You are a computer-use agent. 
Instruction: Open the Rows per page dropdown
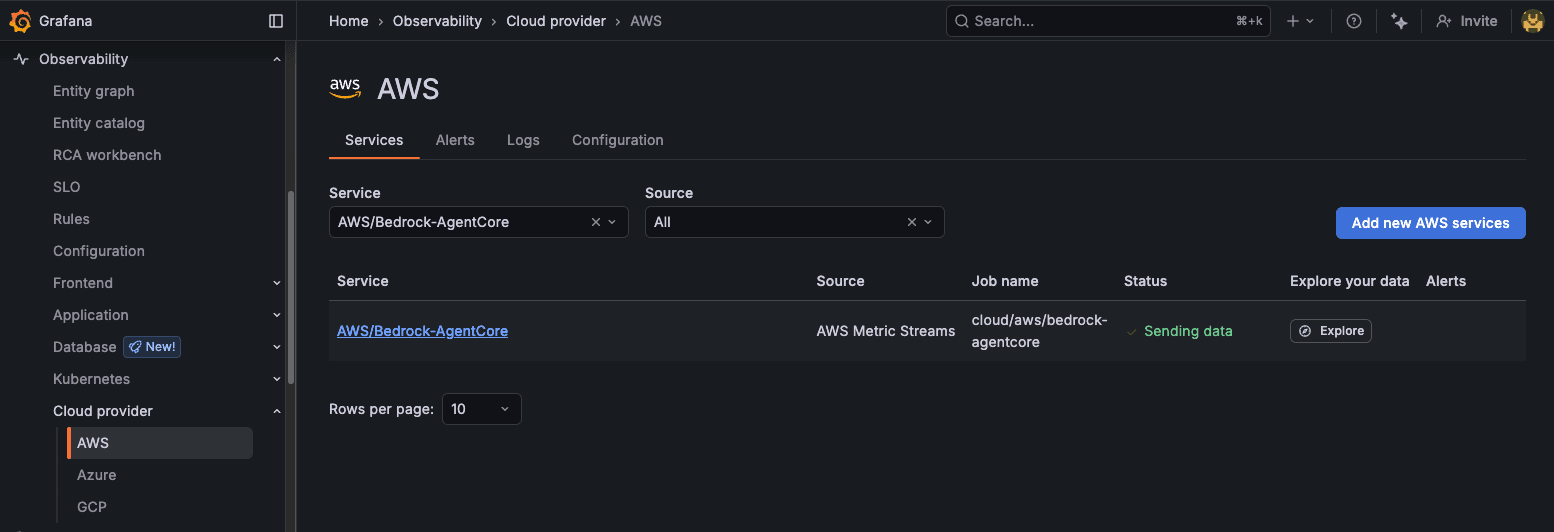coord(481,409)
